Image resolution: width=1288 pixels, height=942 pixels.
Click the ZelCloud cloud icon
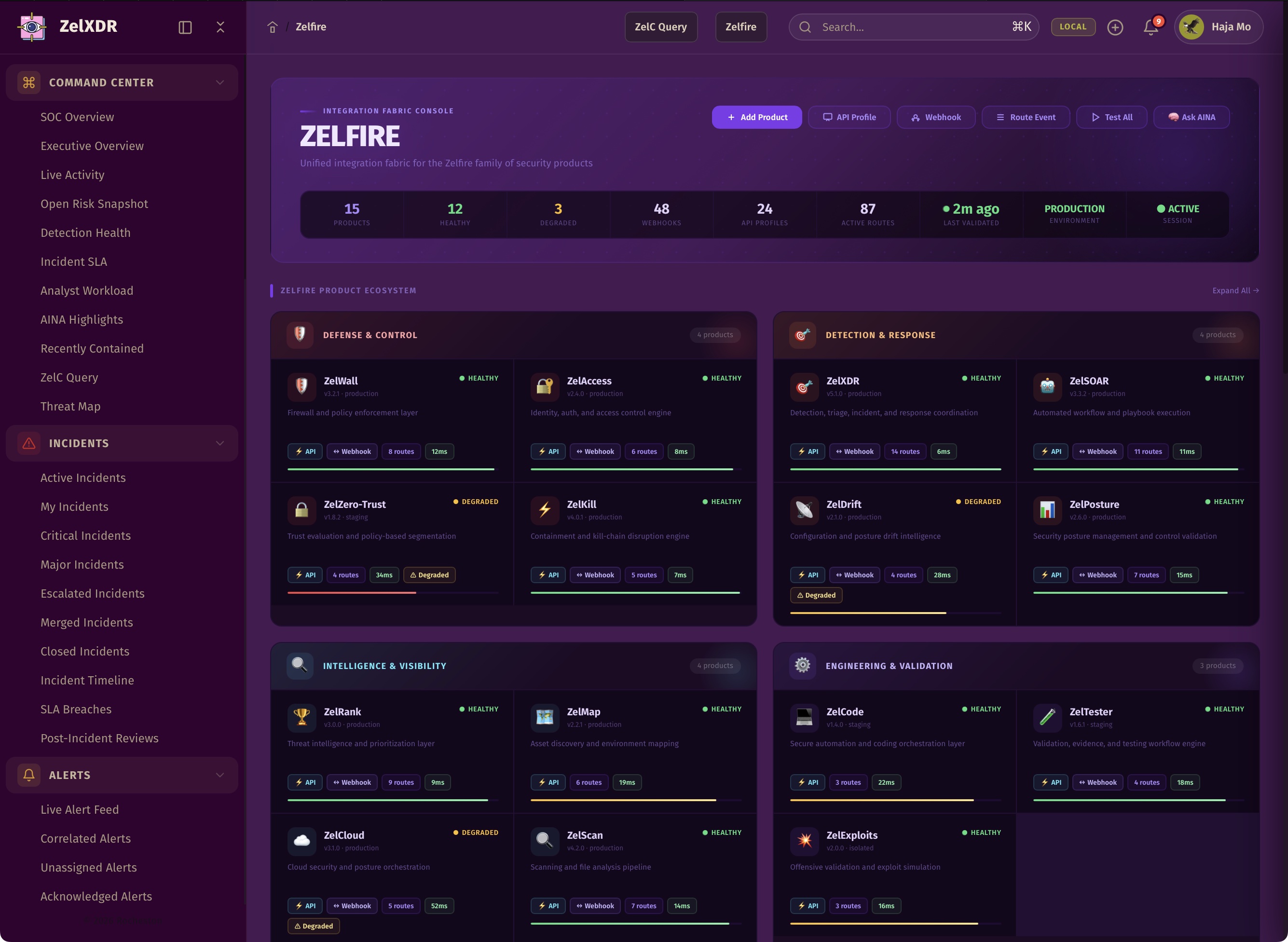click(x=301, y=841)
